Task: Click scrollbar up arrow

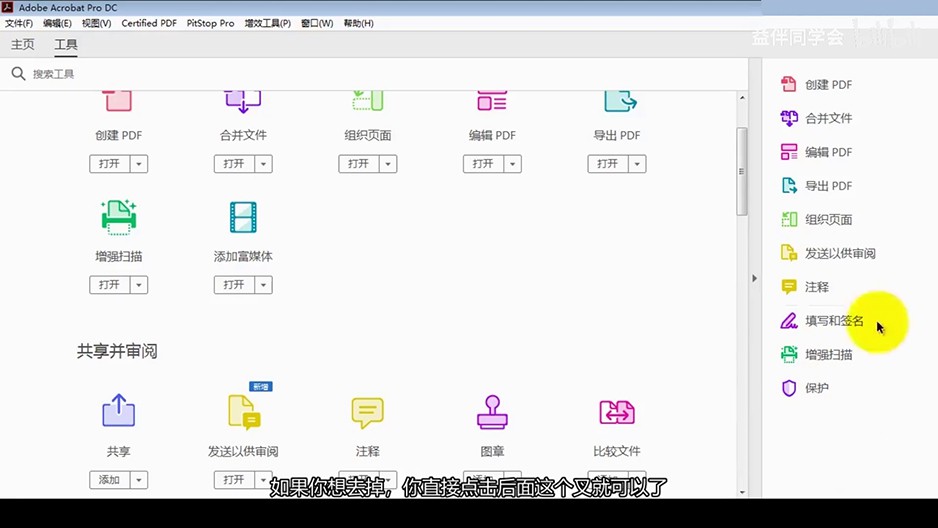Action: (x=742, y=97)
